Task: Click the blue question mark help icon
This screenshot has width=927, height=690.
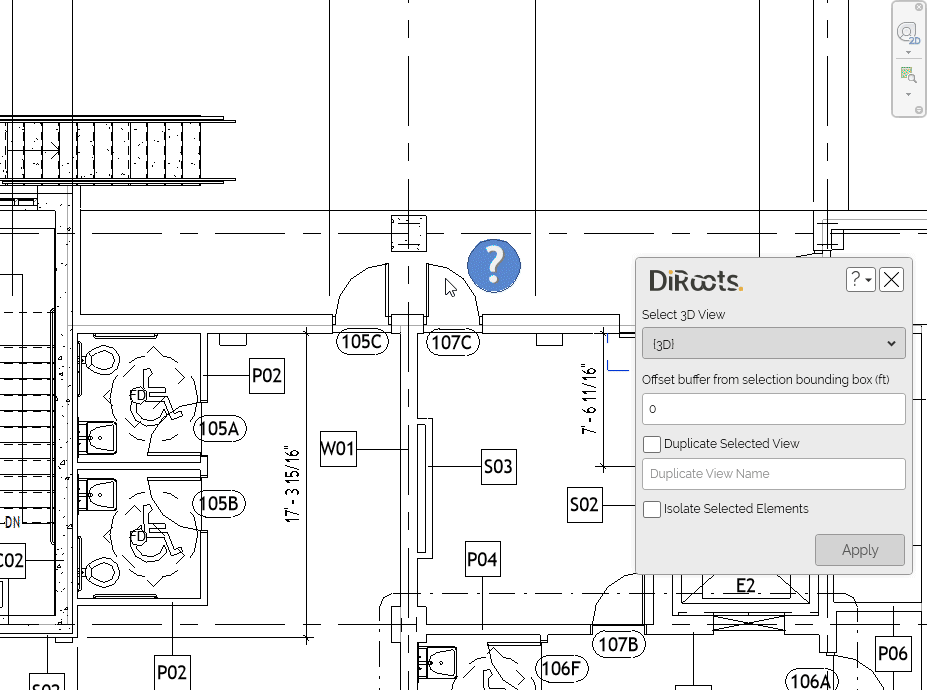Action: (494, 266)
